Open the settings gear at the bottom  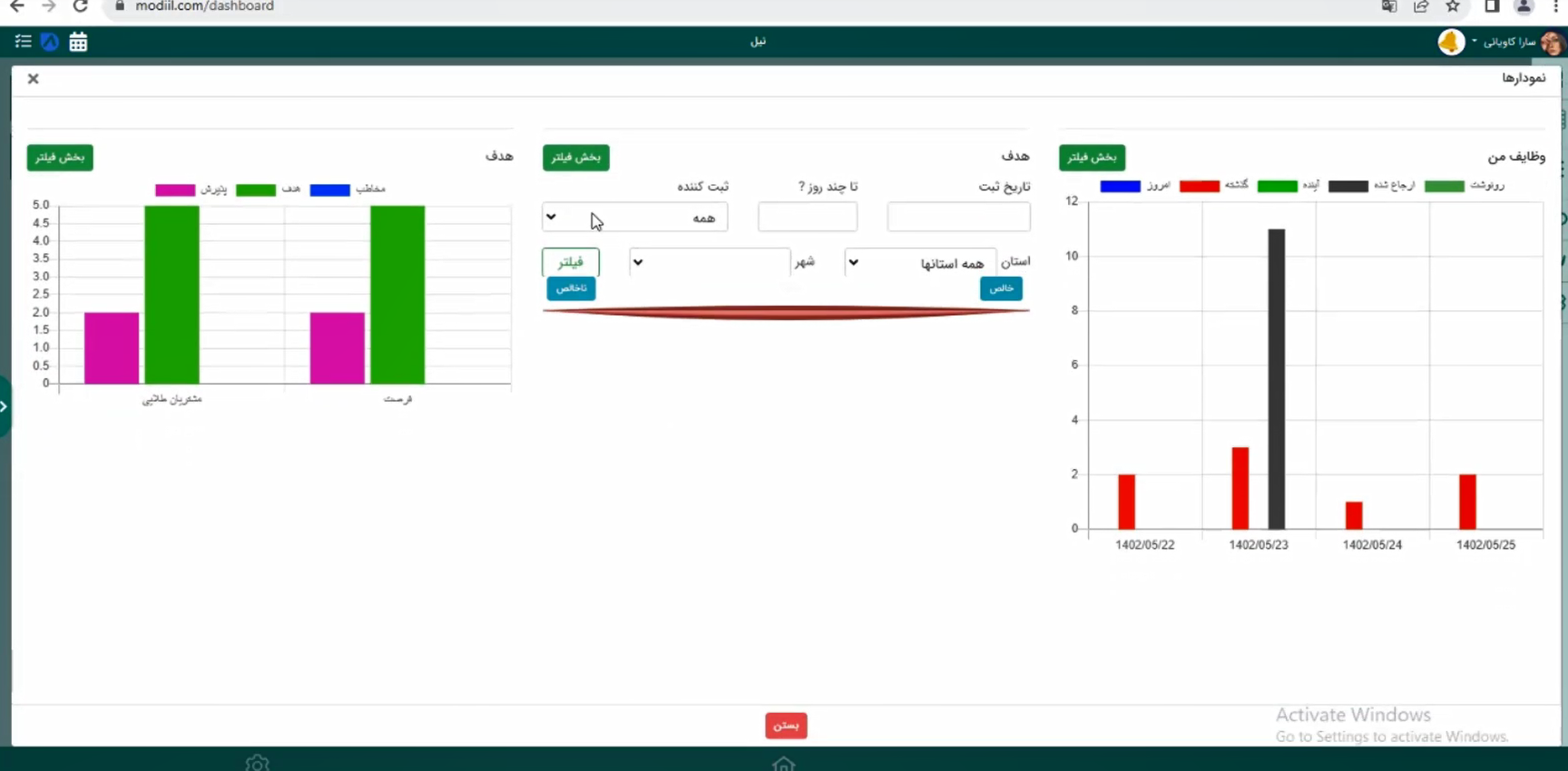(257, 764)
